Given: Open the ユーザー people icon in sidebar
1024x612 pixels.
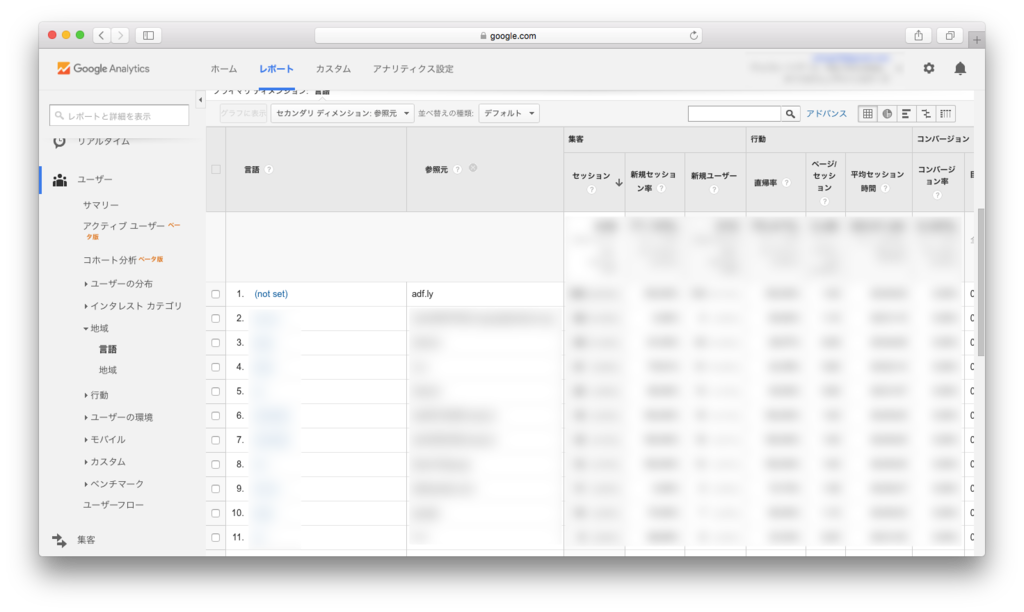Looking at the screenshot, I should 60,180.
